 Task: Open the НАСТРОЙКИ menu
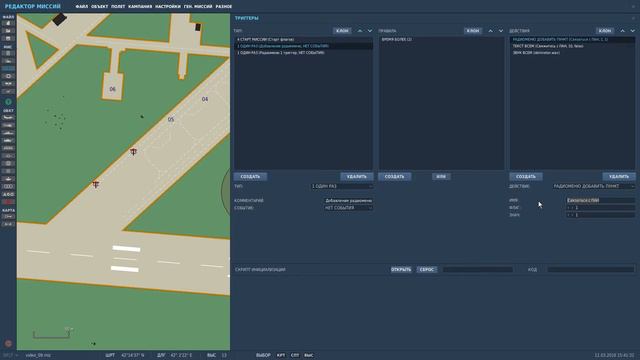point(168,7)
